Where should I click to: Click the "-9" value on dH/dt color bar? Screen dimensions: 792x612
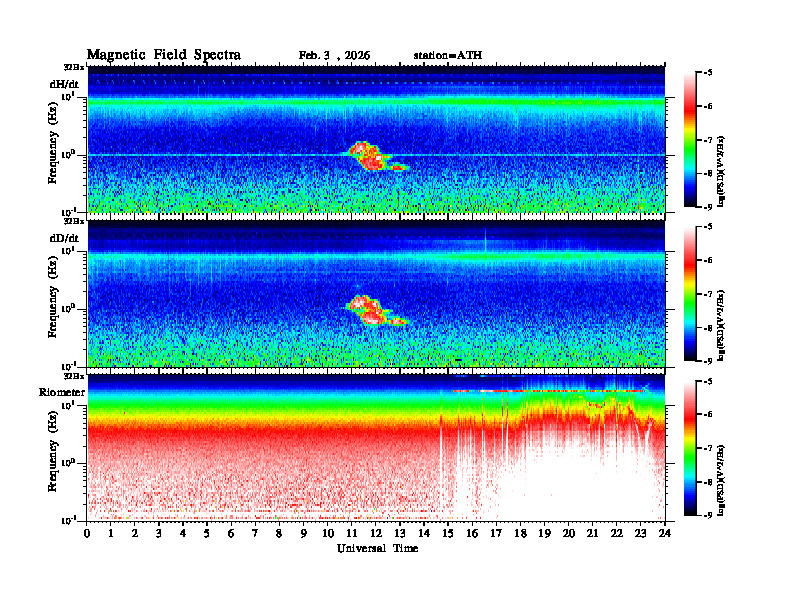(708, 207)
